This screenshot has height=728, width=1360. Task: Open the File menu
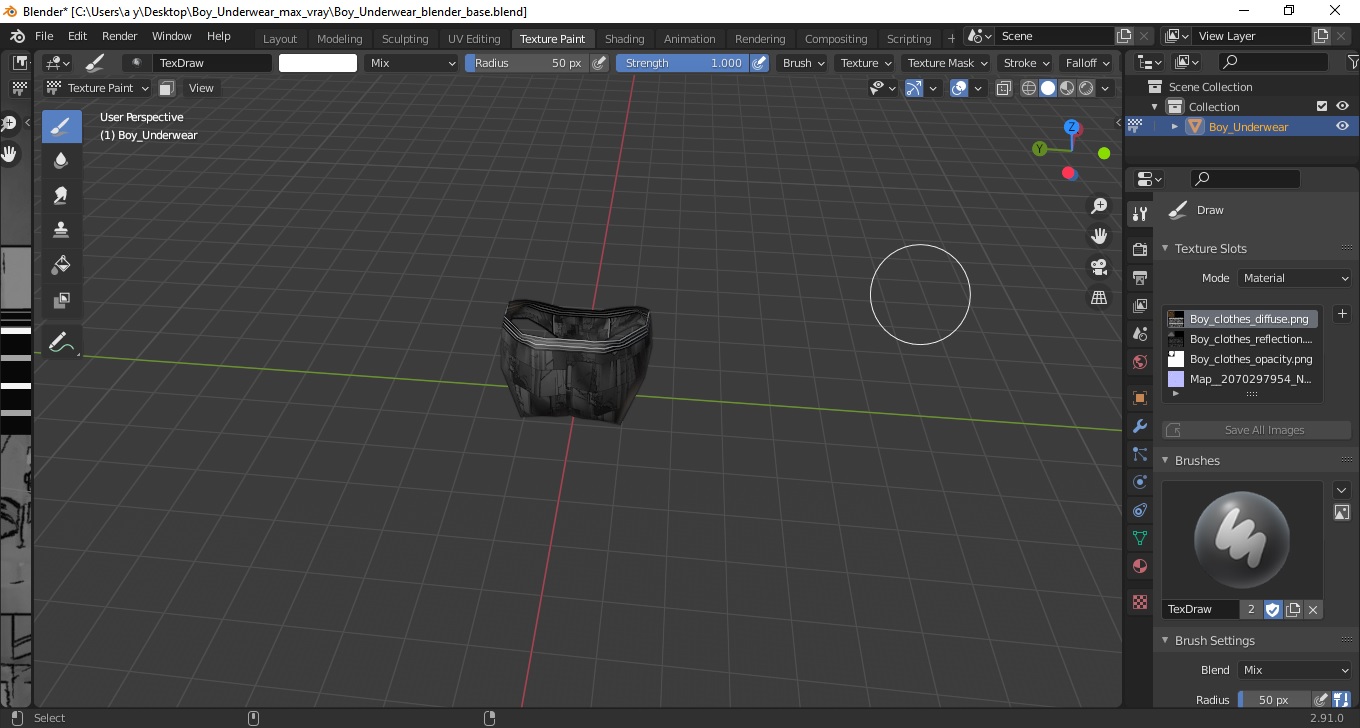tap(44, 36)
